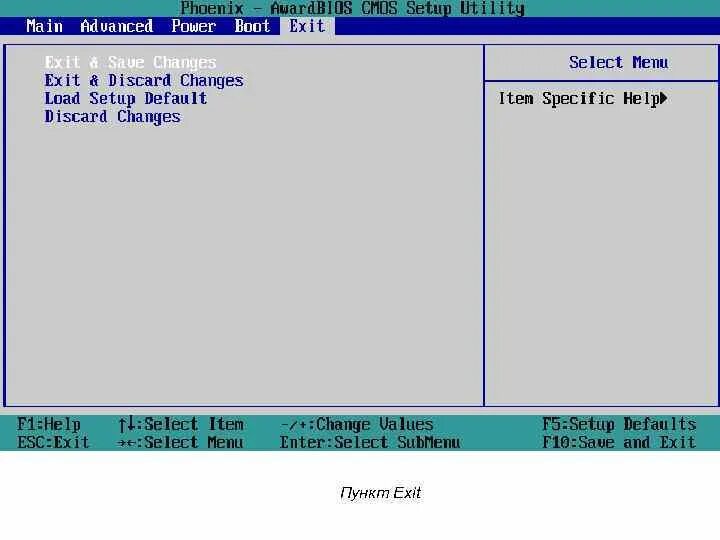Click F5:Setup Defaults hint

tap(619, 424)
